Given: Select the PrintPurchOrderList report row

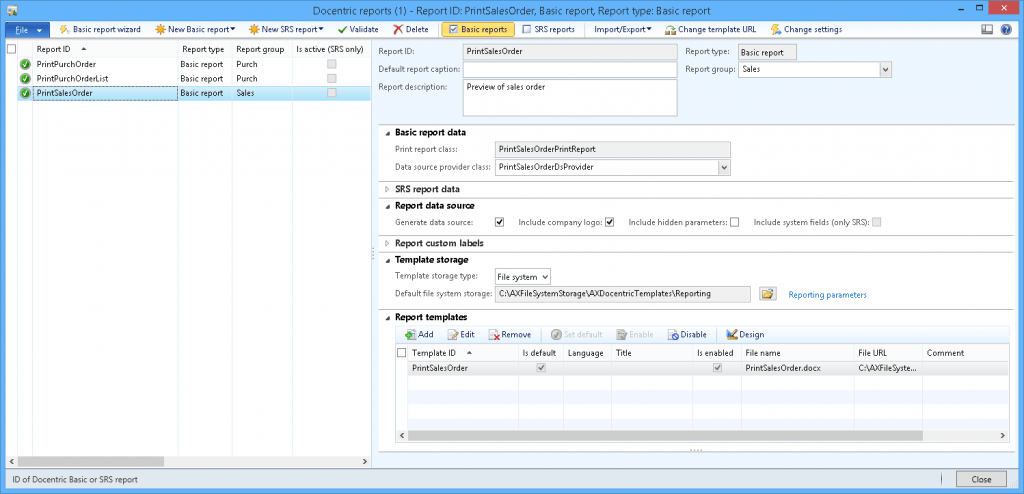Looking at the screenshot, I should click(x=188, y=78).
